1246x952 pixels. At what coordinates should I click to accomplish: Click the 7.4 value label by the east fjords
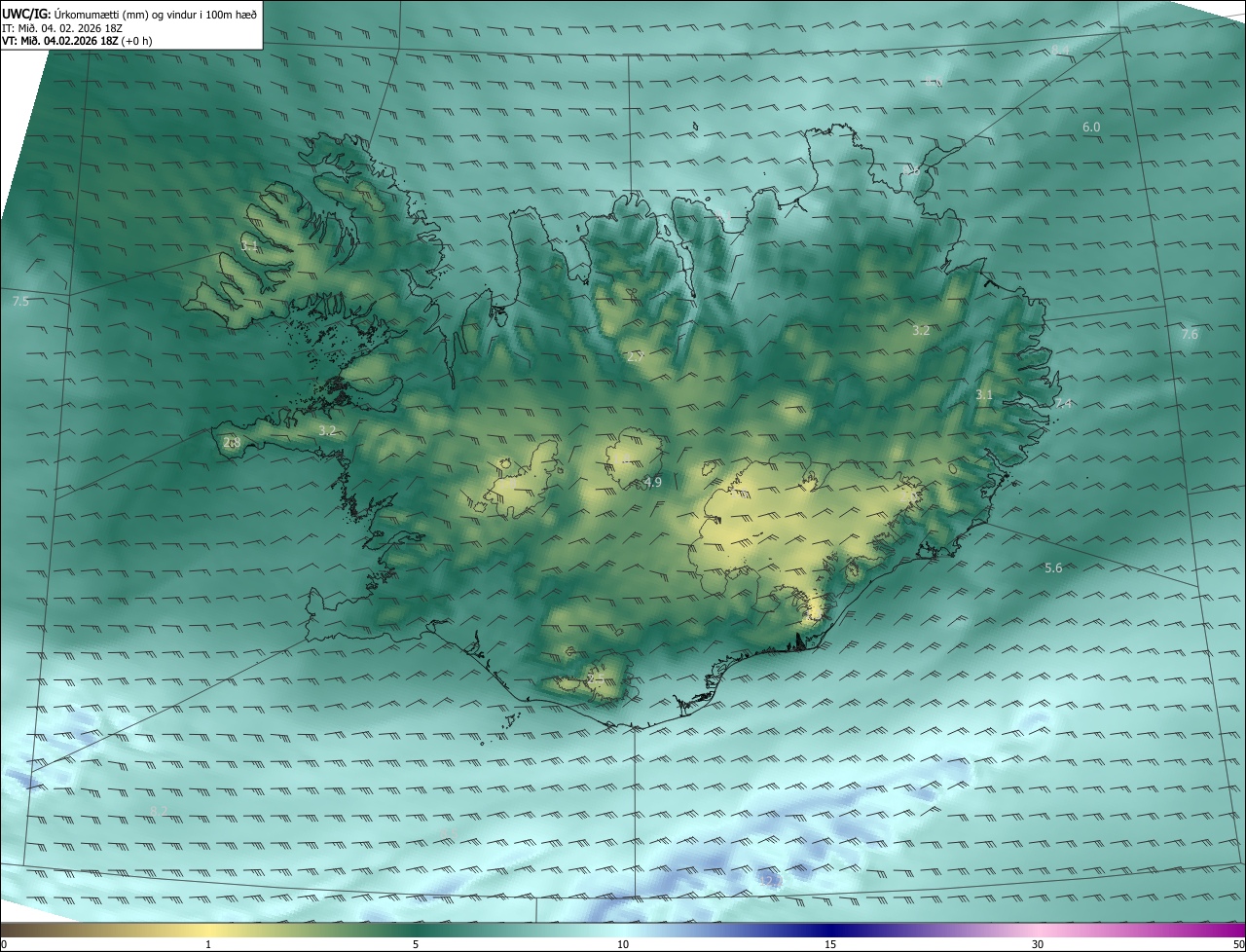pyautogui.click(x=1063, y=404)
